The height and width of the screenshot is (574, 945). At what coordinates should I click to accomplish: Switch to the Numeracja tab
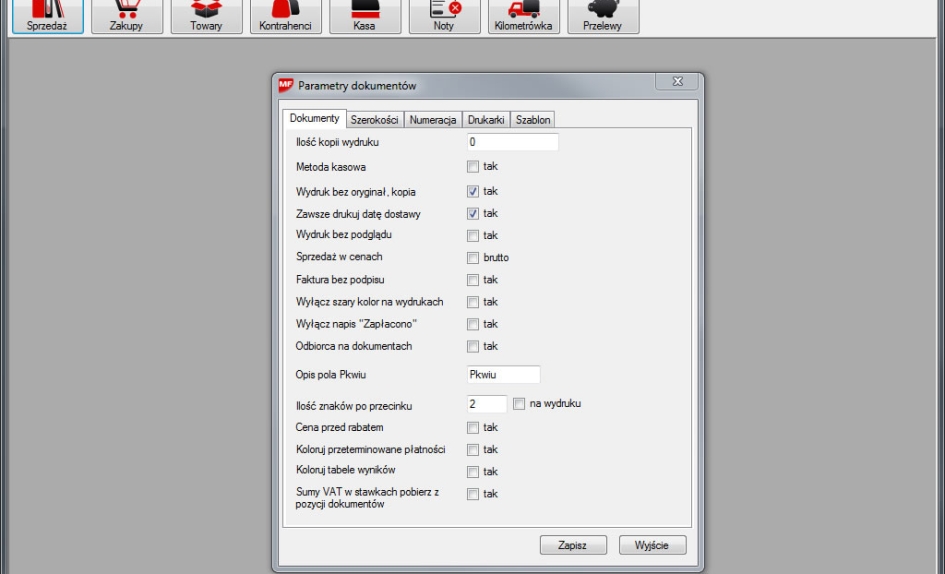(x=433, y=120)
